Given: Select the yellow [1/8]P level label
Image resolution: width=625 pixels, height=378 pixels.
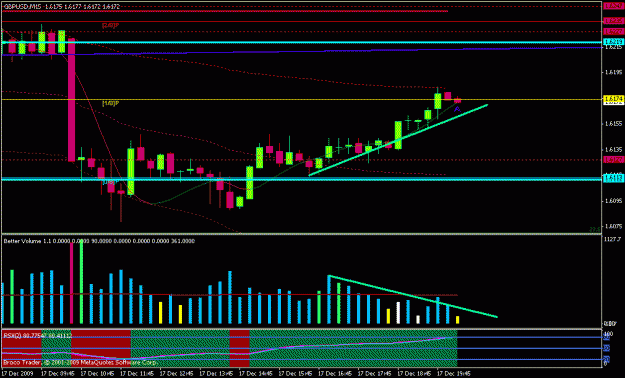Looking at the screenshot, I should coord(110,103).
